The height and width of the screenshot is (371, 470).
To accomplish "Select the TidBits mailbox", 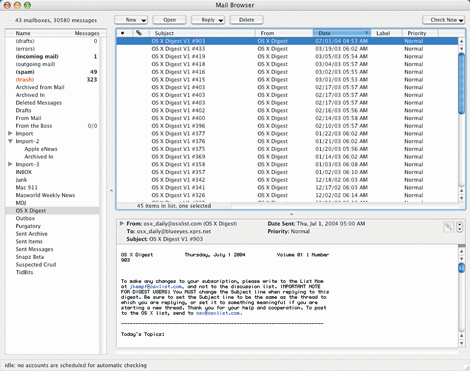I will pyautogui.click(x=52, y=272).
